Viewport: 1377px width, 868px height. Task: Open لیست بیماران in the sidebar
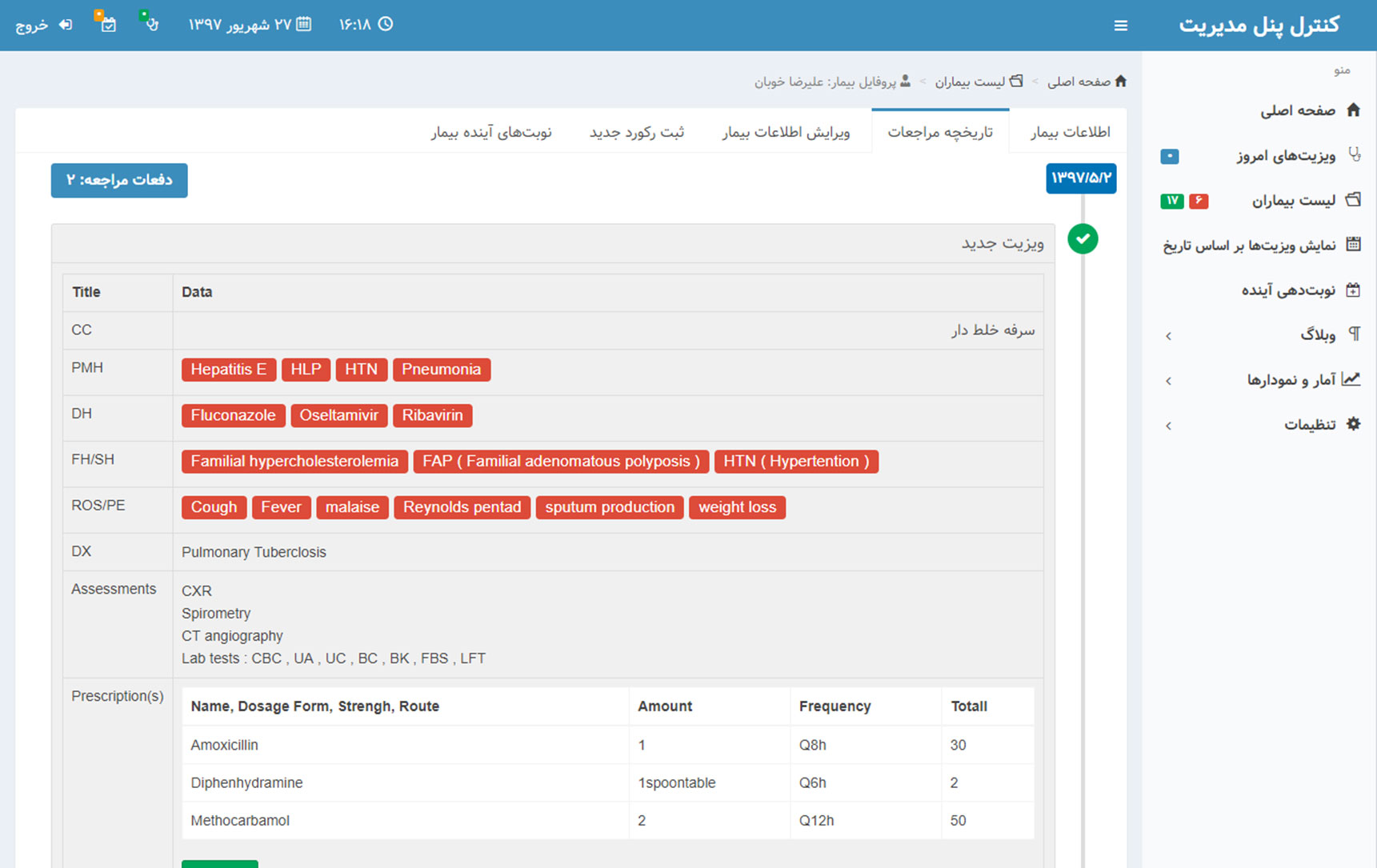1293,200
